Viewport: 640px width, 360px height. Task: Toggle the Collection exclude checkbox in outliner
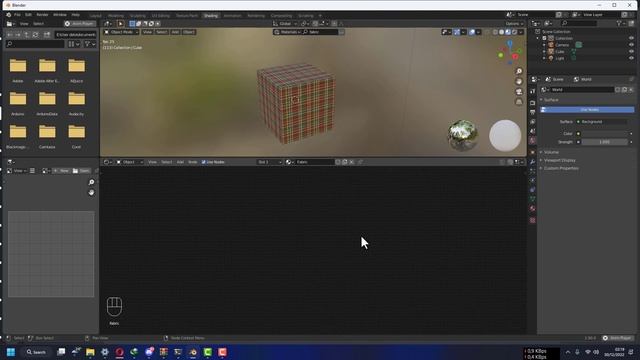(x=544, y=38)
